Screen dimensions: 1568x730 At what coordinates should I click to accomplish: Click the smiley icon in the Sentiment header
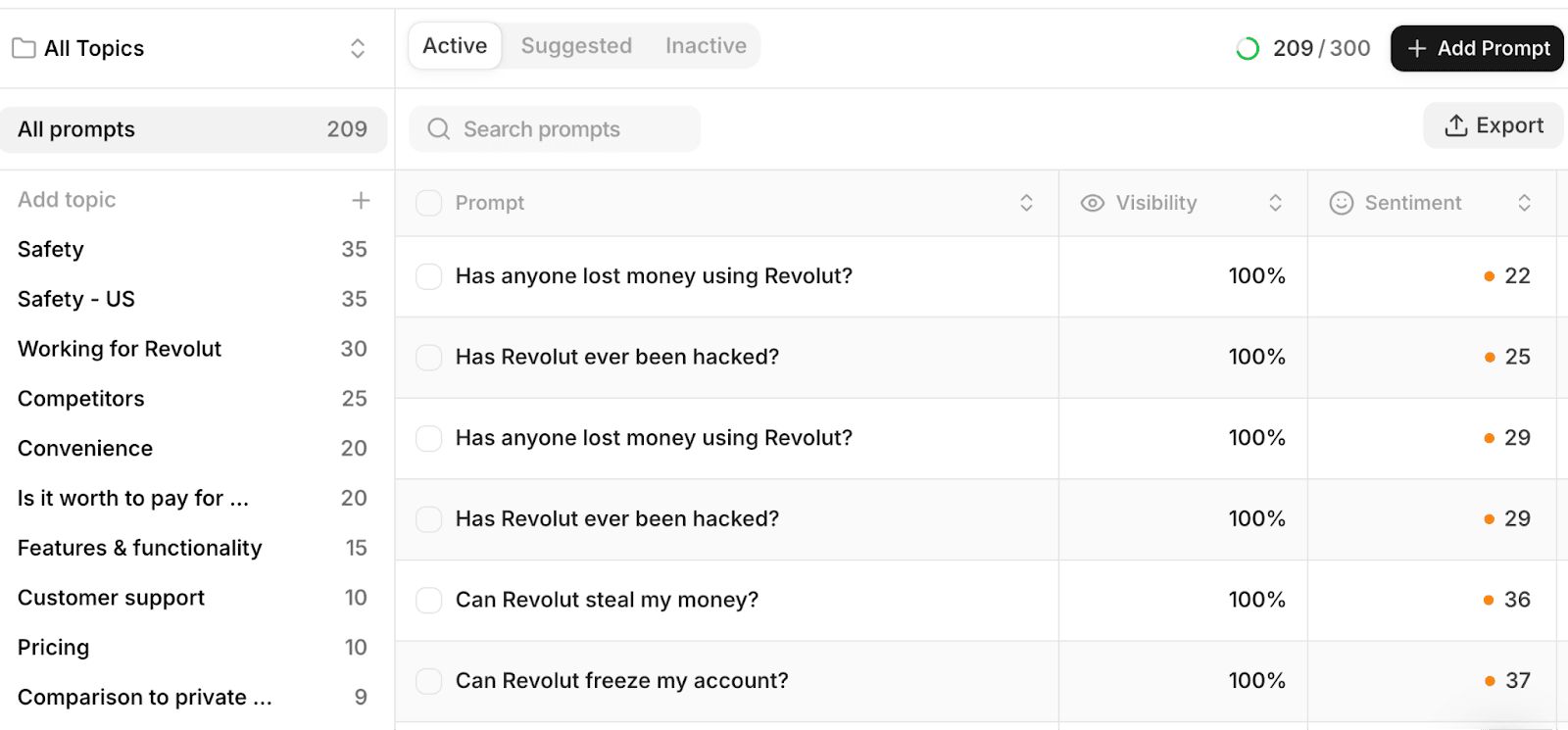click(x=1341, y=203)
